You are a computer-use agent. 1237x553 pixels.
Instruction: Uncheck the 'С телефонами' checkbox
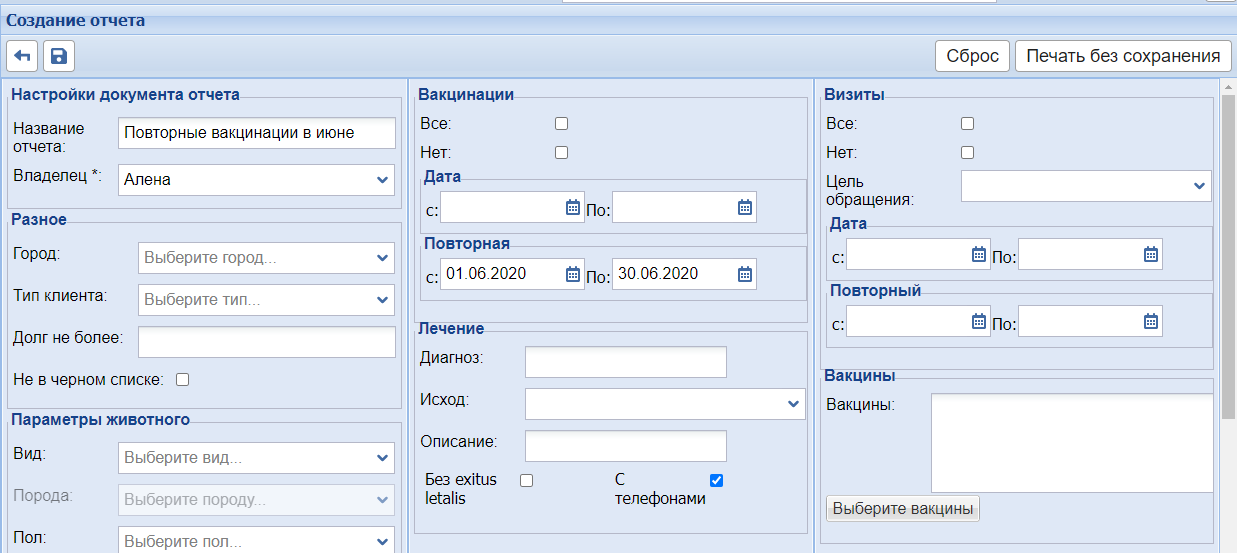click(x=716, y=480)
